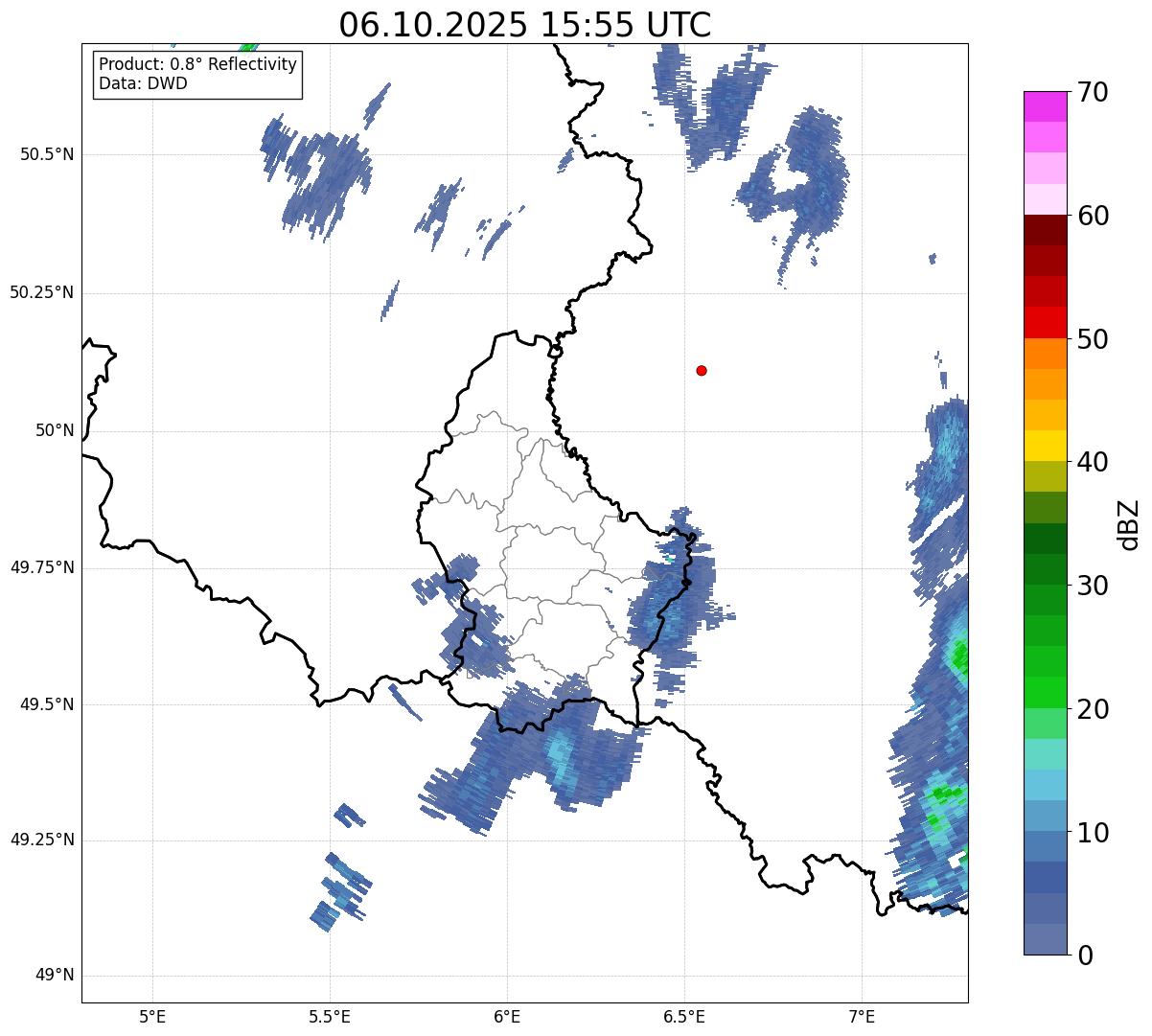Click the "49.75°N" latitude label
This screenshot has height=1036, width=1152.
point(42,567)
